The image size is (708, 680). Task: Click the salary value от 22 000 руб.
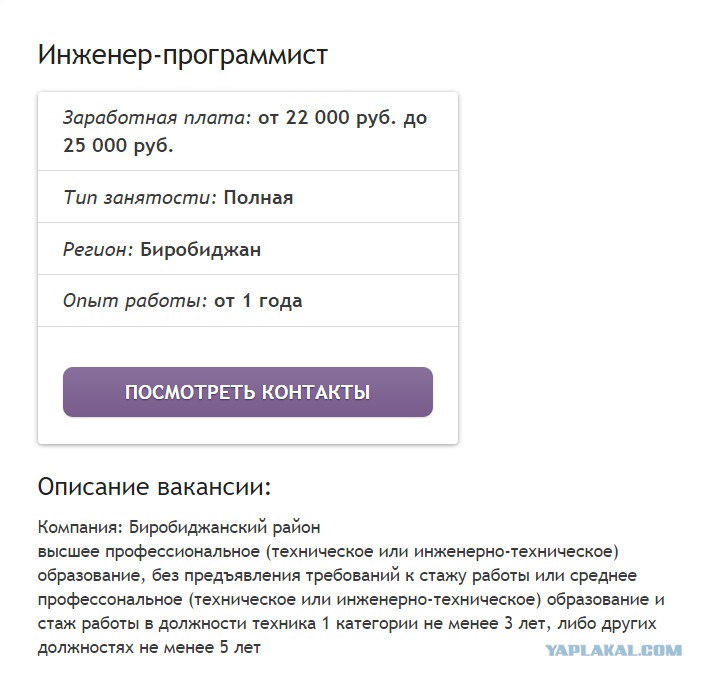click(x=327, y=117)
